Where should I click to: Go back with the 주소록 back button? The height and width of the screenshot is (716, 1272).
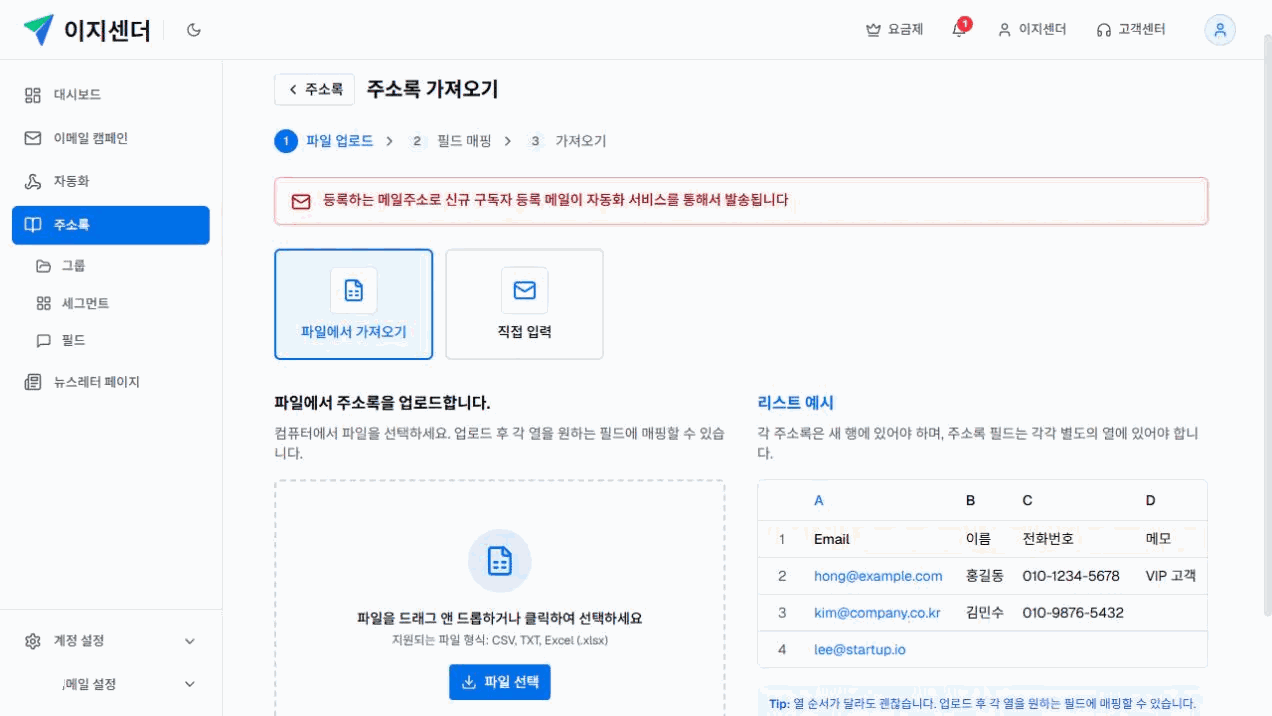pyautogui.click(x=314, y=89)
